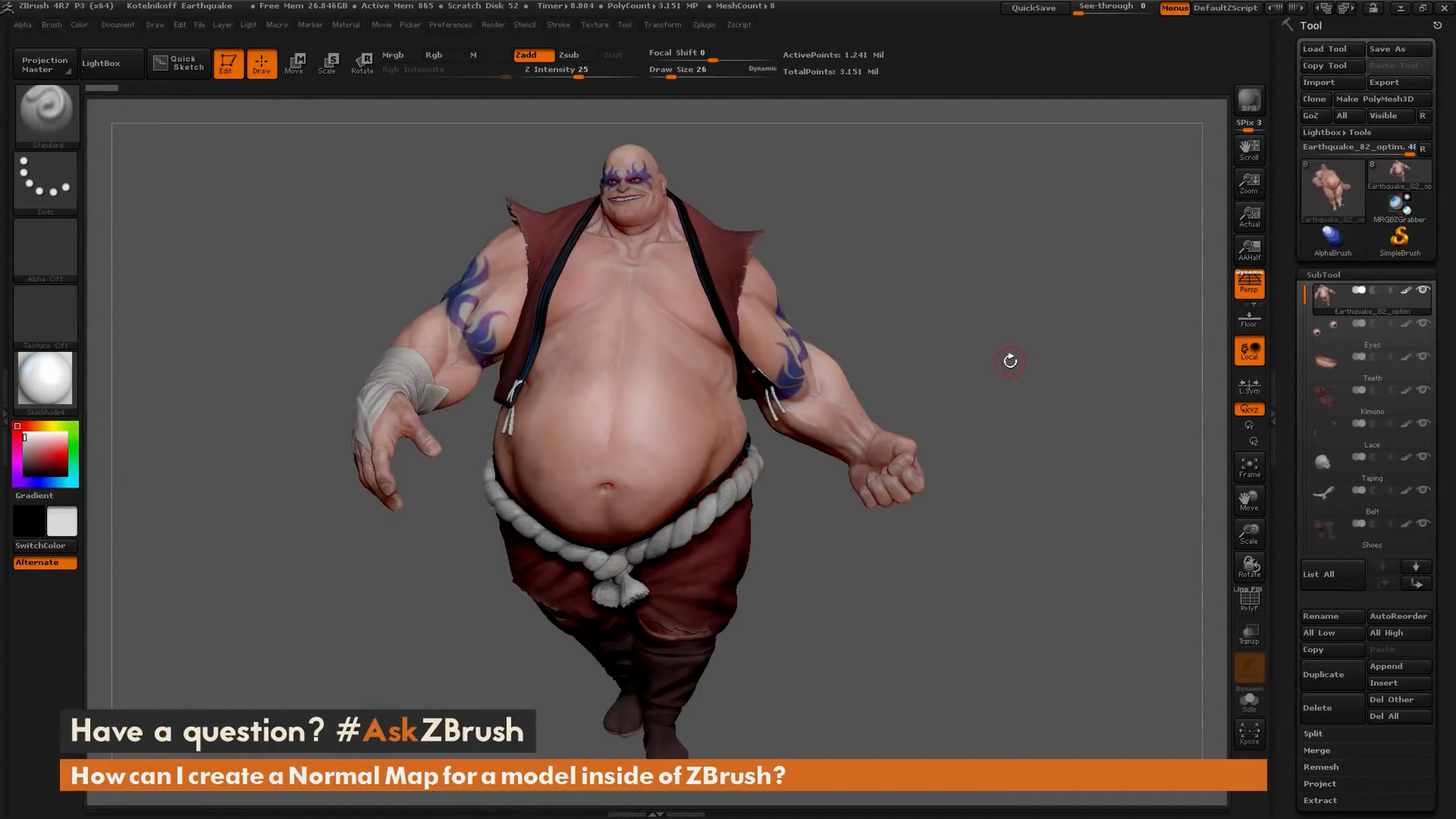Restore Tool palette with circular arrow icon
This screenshot has width=1456, height=819.
coord(1437,25)
